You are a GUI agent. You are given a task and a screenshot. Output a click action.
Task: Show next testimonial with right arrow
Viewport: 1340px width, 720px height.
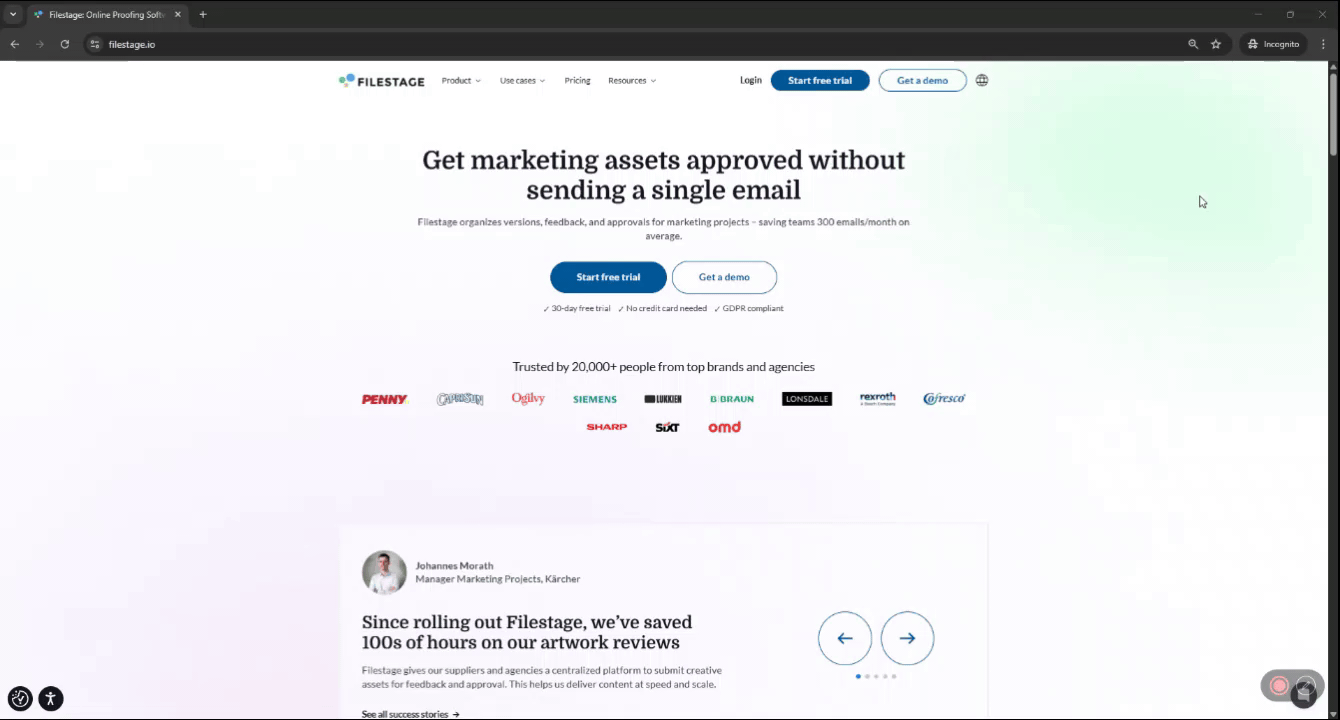(907, 638)
